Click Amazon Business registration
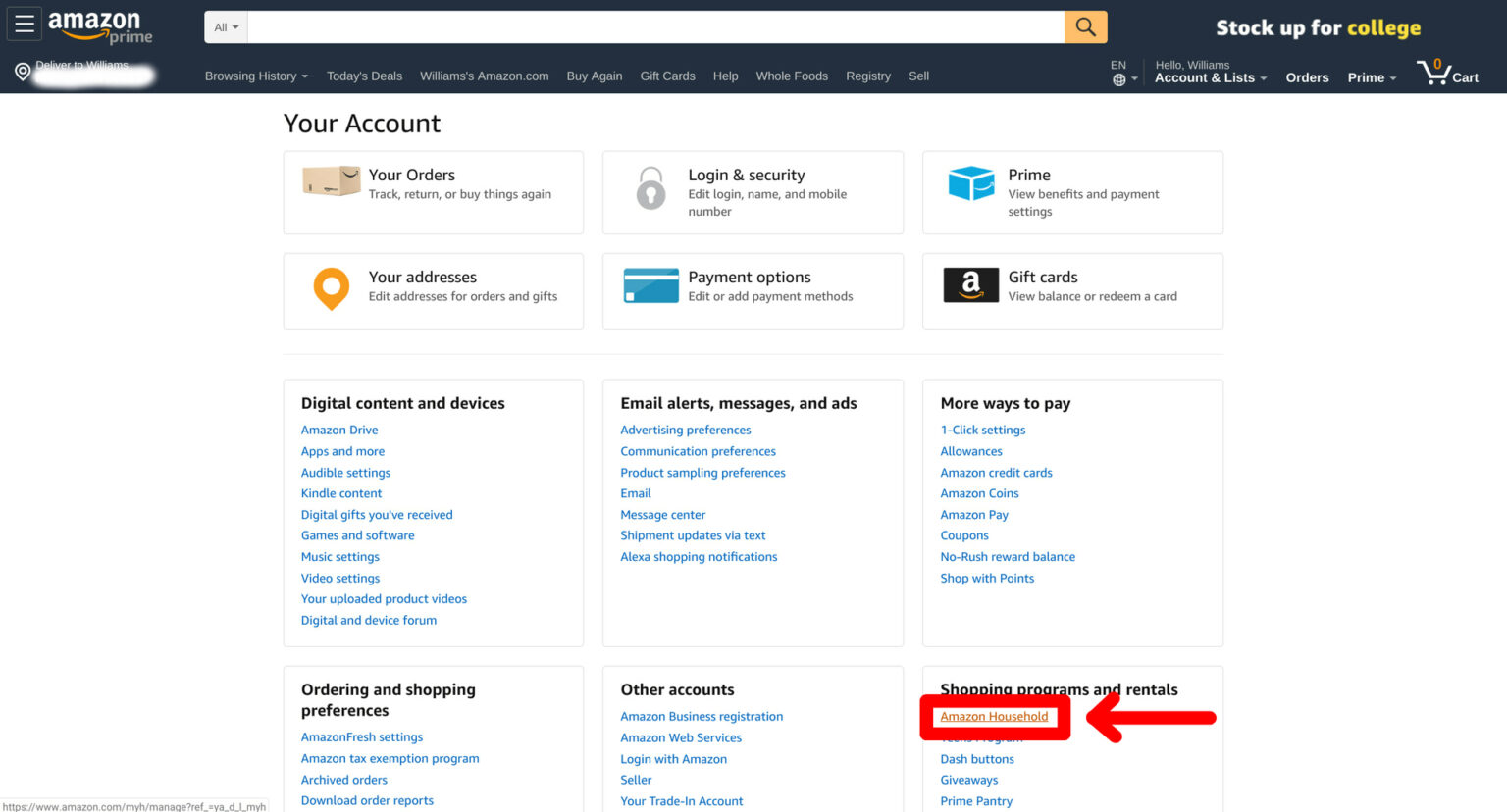This screenshot has height=812, width=1507. tap(701, 716)
